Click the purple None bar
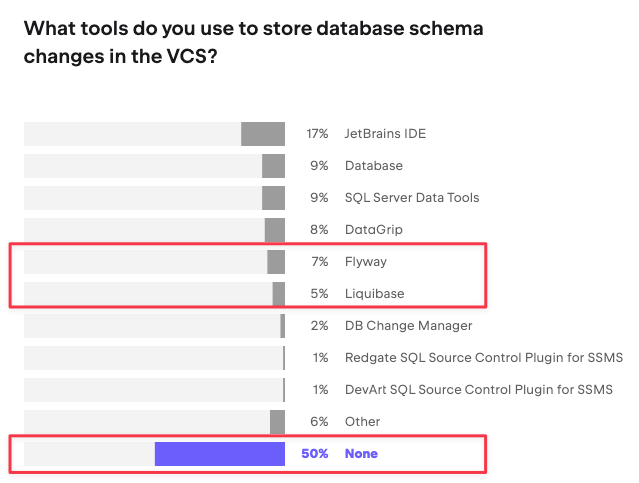This screenshot has width=639, height=483. tap(220, 454)
